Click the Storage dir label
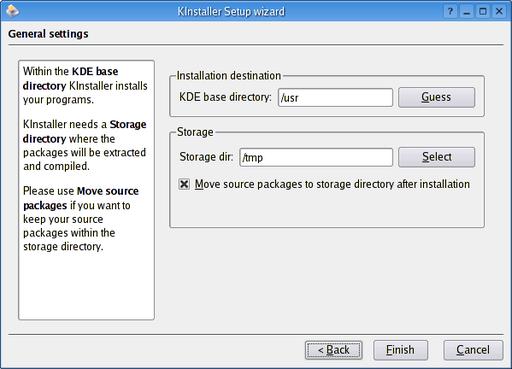 pyautogui.click(x=206, y=157)
